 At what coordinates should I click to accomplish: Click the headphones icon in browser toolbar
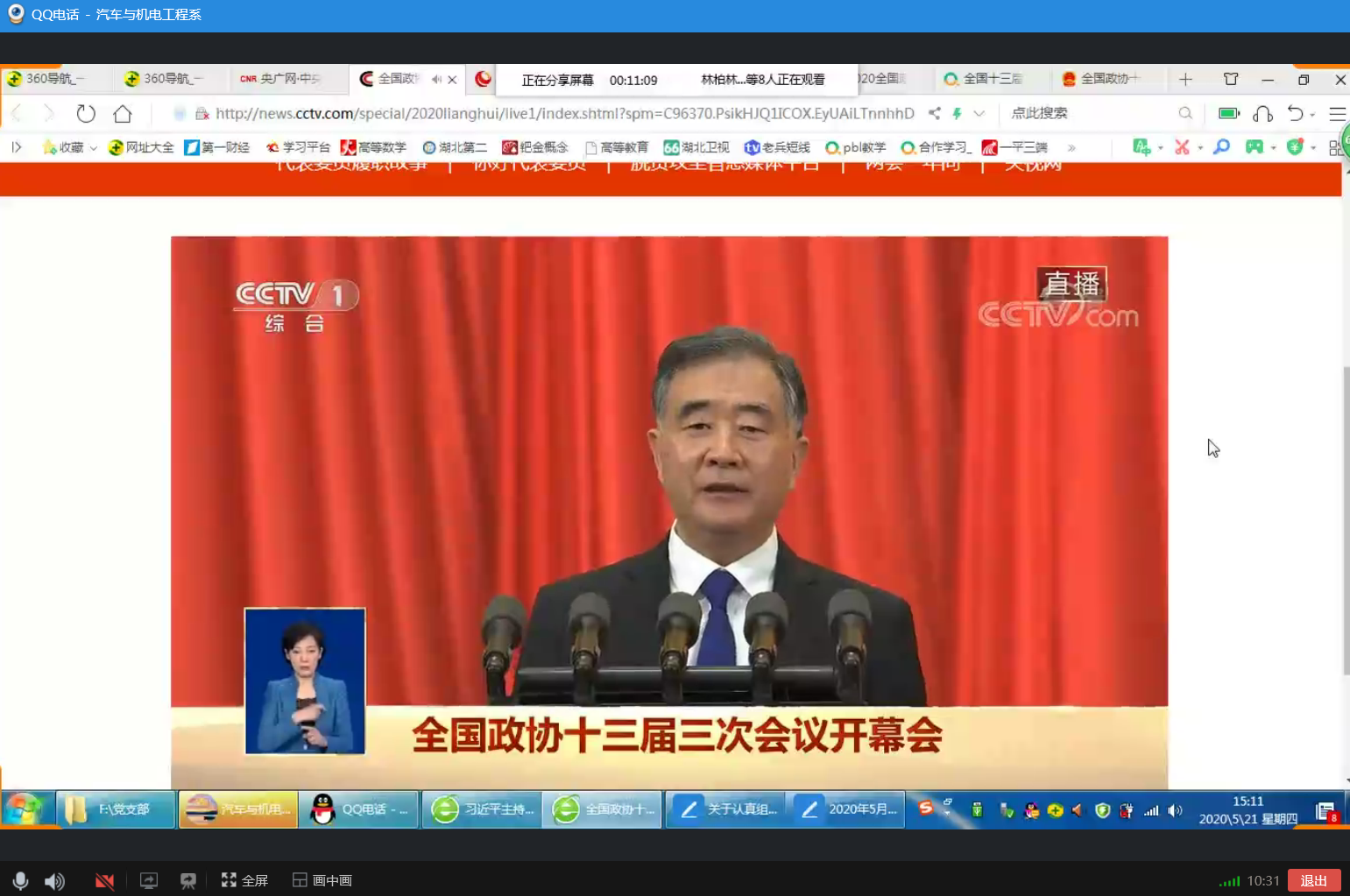point(1262,113)
